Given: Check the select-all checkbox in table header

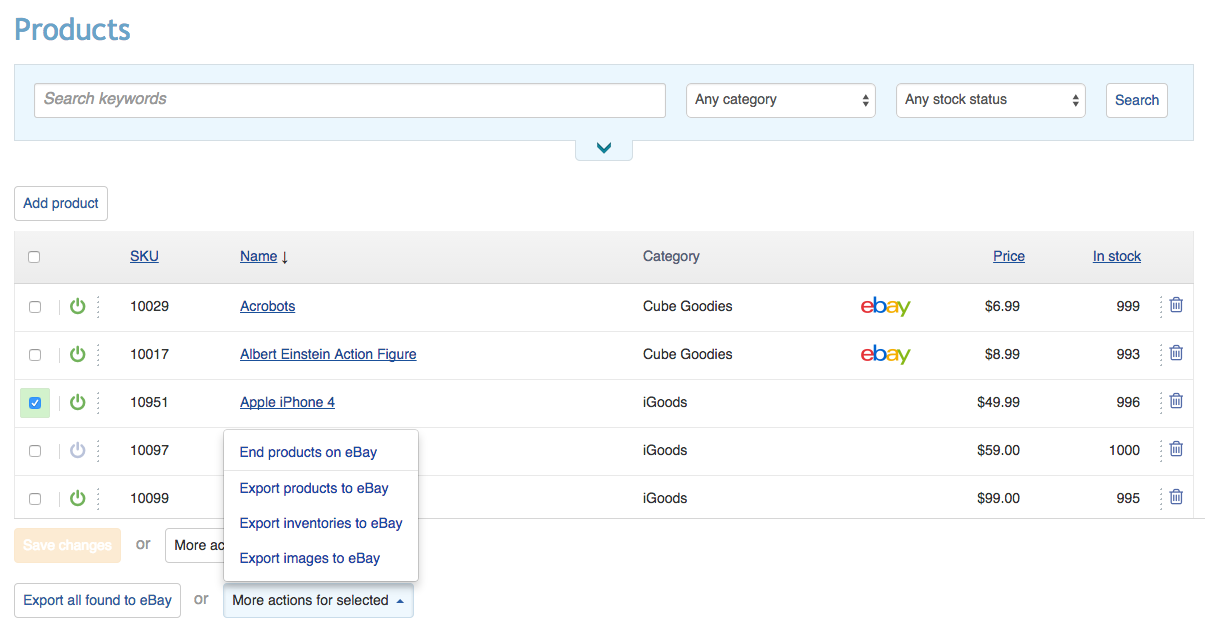Looking at the screenshot, I should coord(34,257).
